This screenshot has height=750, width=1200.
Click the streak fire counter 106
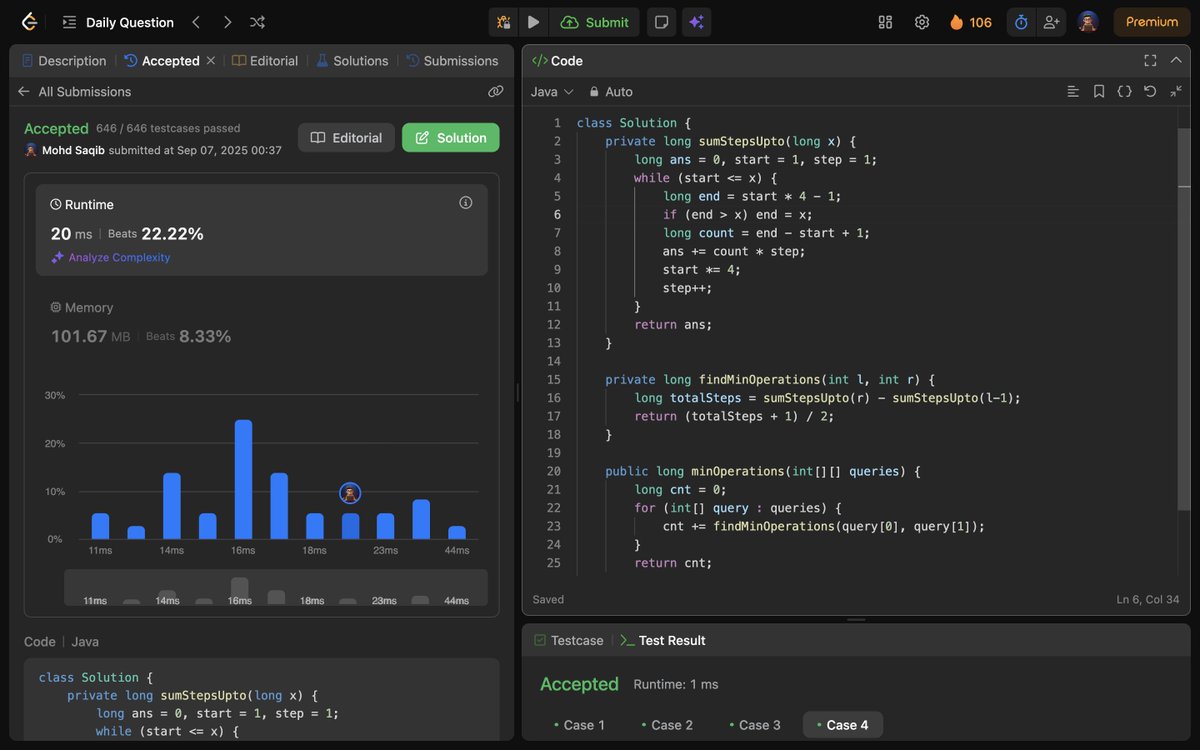click(971, 22)
